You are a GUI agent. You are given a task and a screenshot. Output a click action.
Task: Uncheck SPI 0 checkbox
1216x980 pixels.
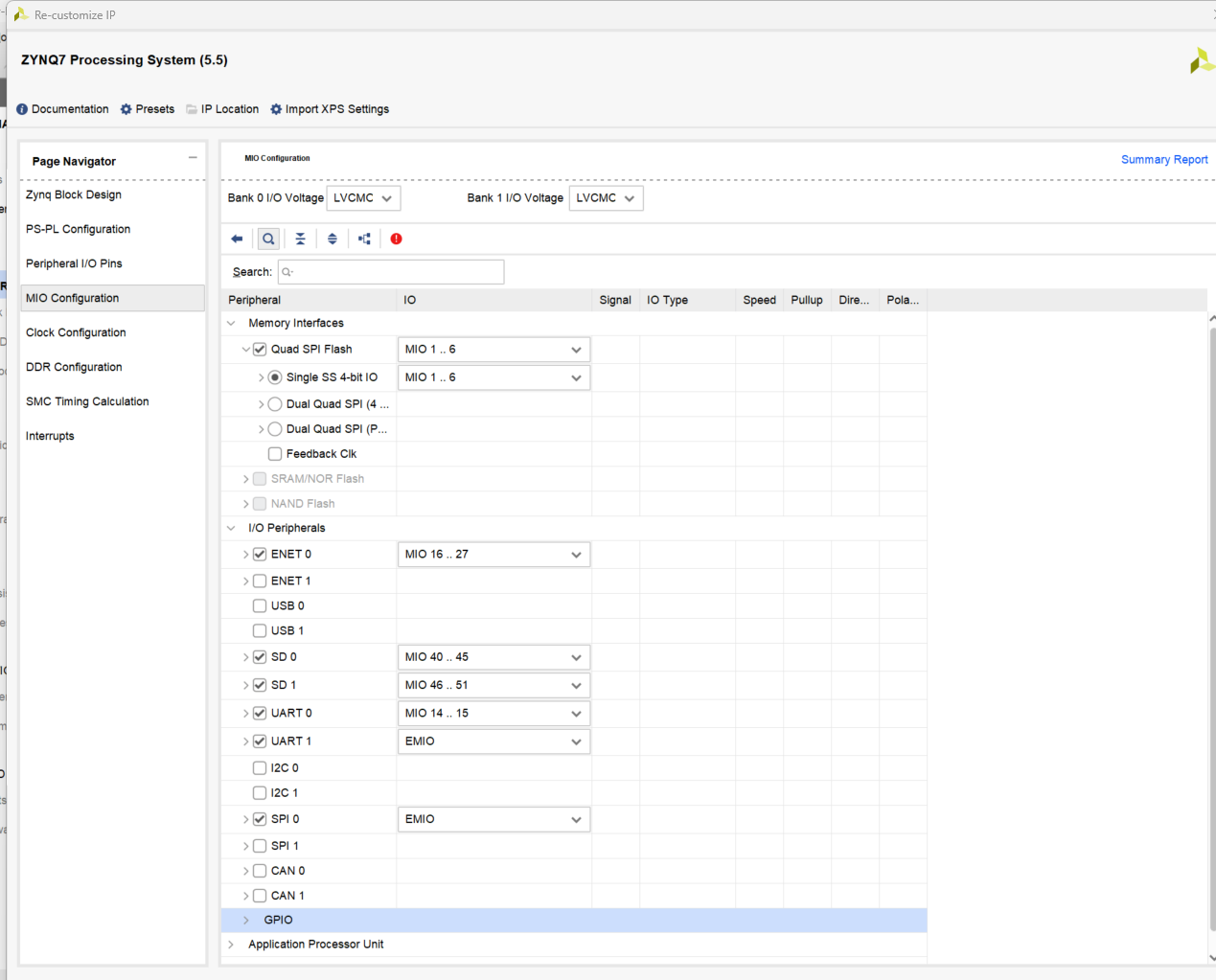[x=260, y=819]
